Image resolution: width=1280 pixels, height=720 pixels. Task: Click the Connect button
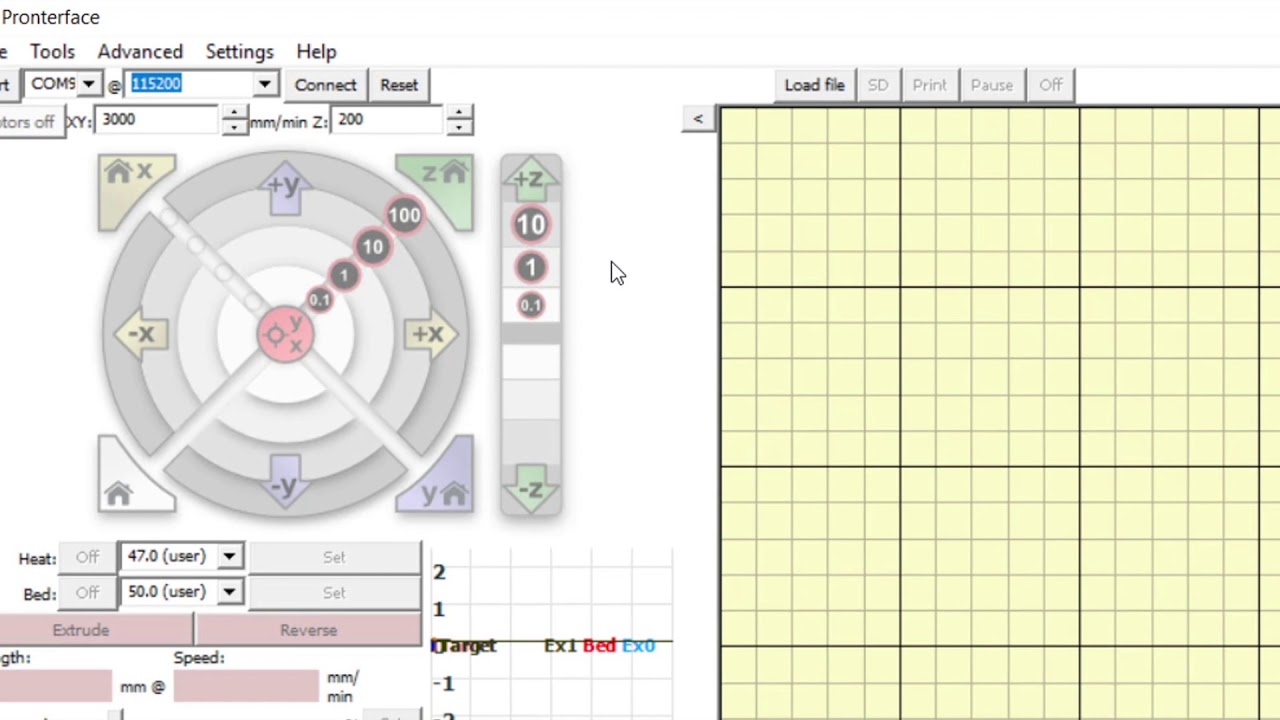(x=325, y=85)
